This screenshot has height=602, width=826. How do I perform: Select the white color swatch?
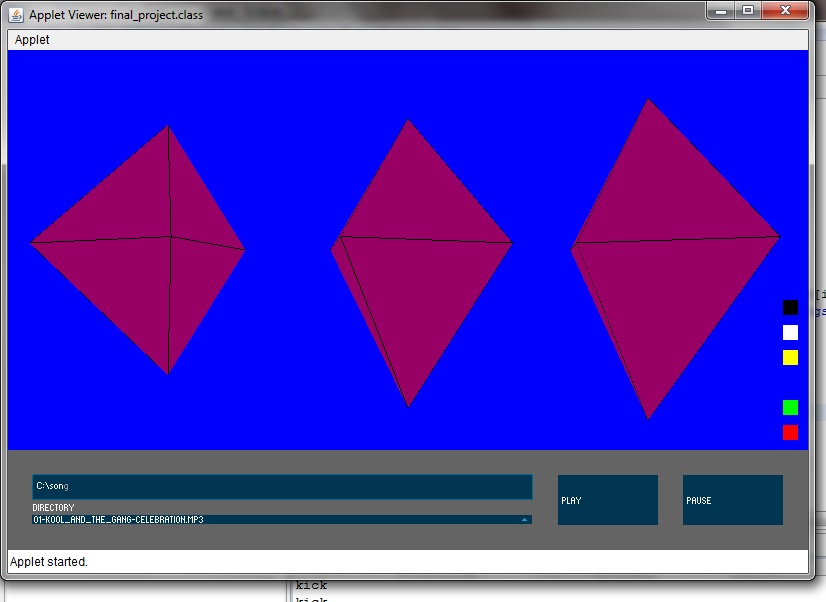point(790,333)
